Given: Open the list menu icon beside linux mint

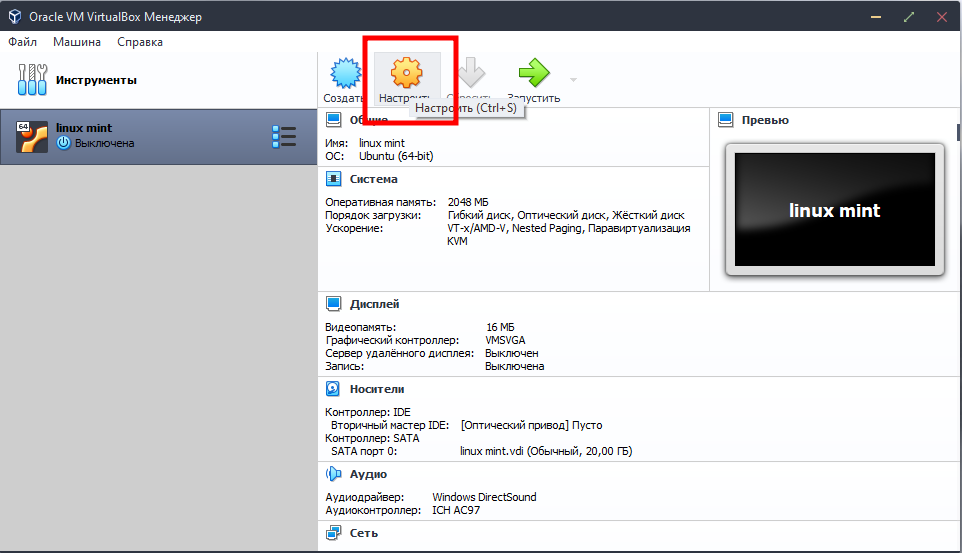Looking at the screenshot, I should [x=284, y=137].
